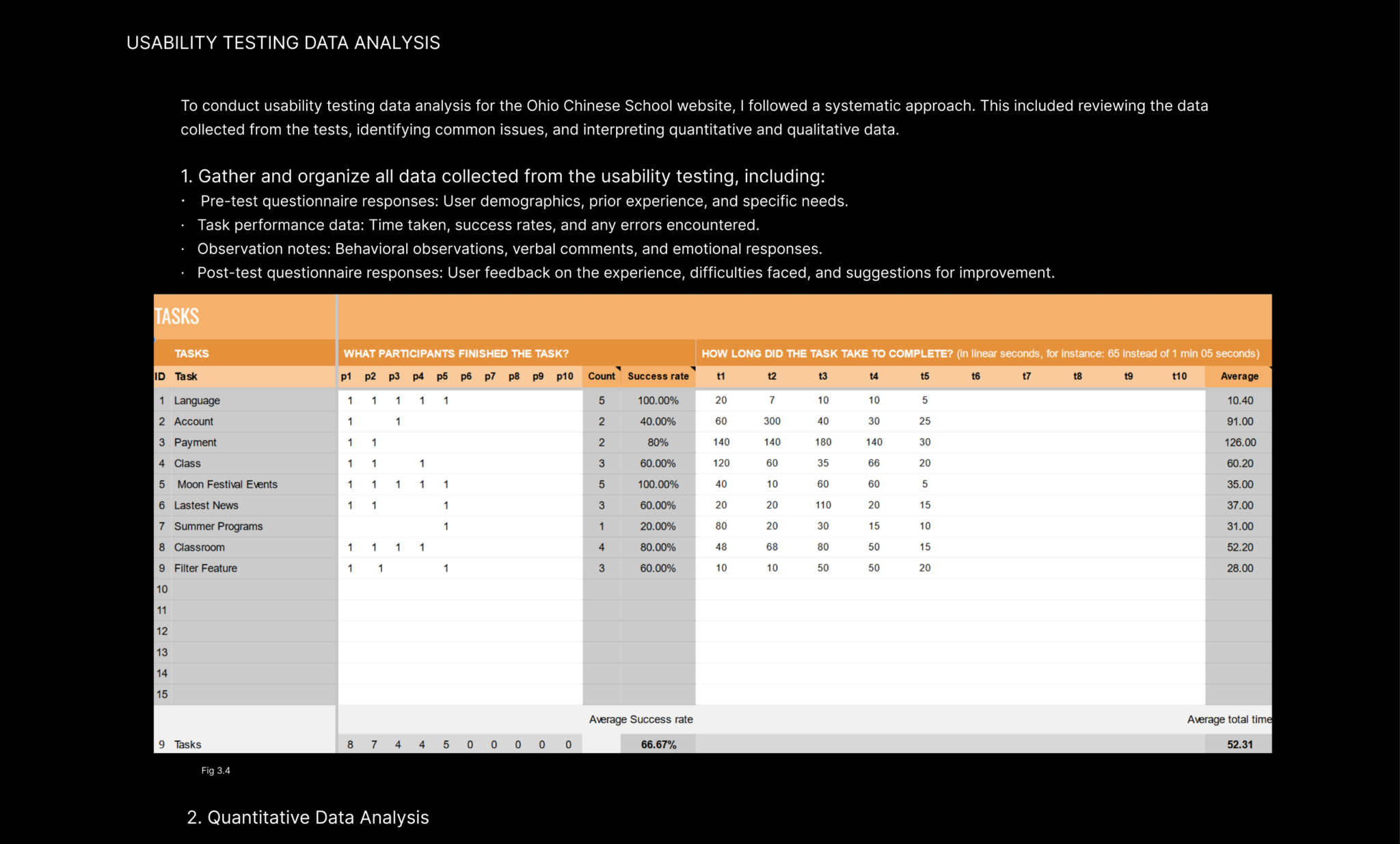Select the Payment task row label
This screenshot has width=1400, height=844.
click(195, 442)
